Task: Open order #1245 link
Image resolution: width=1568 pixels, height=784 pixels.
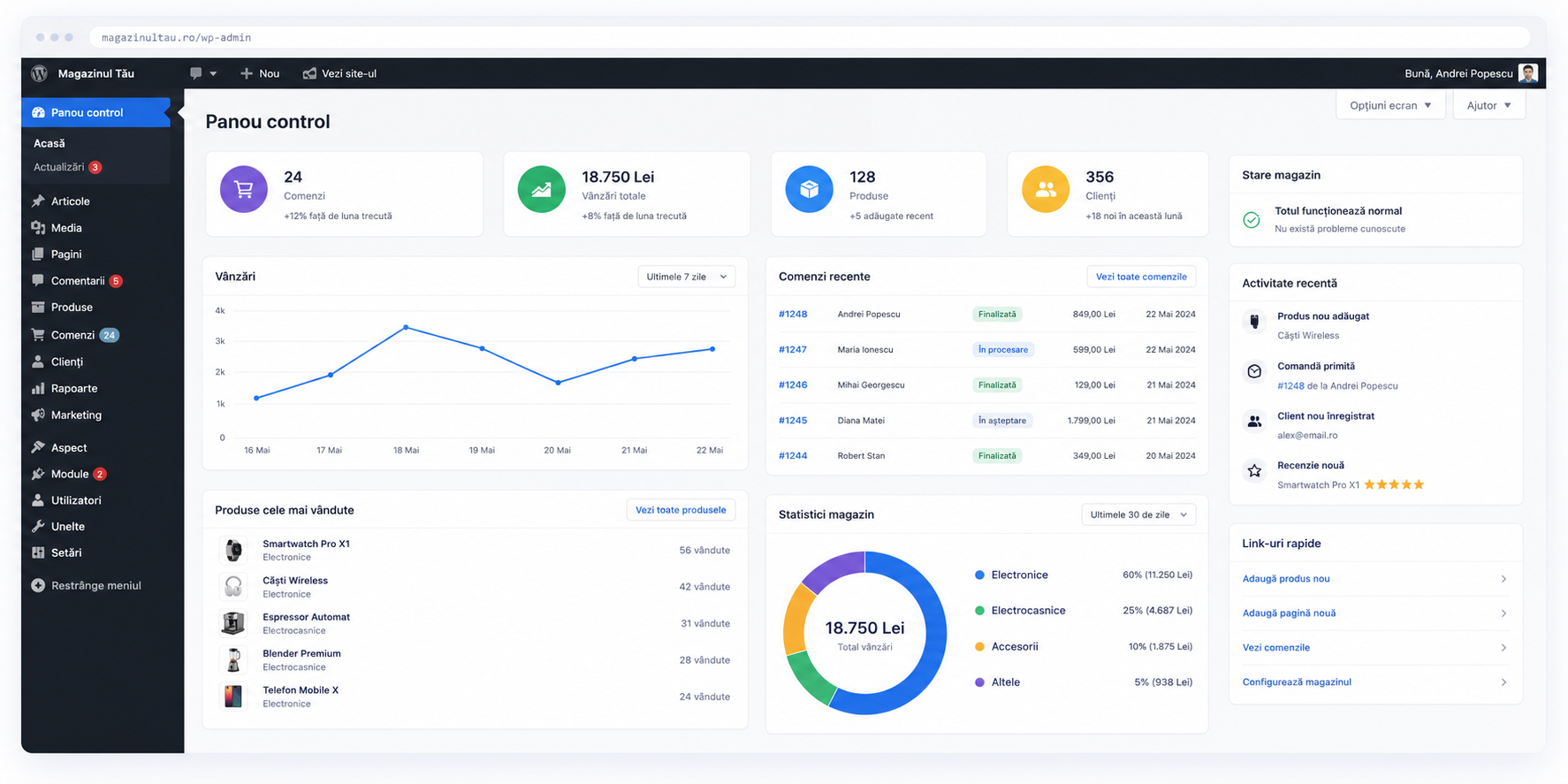Action: point(793,421)
